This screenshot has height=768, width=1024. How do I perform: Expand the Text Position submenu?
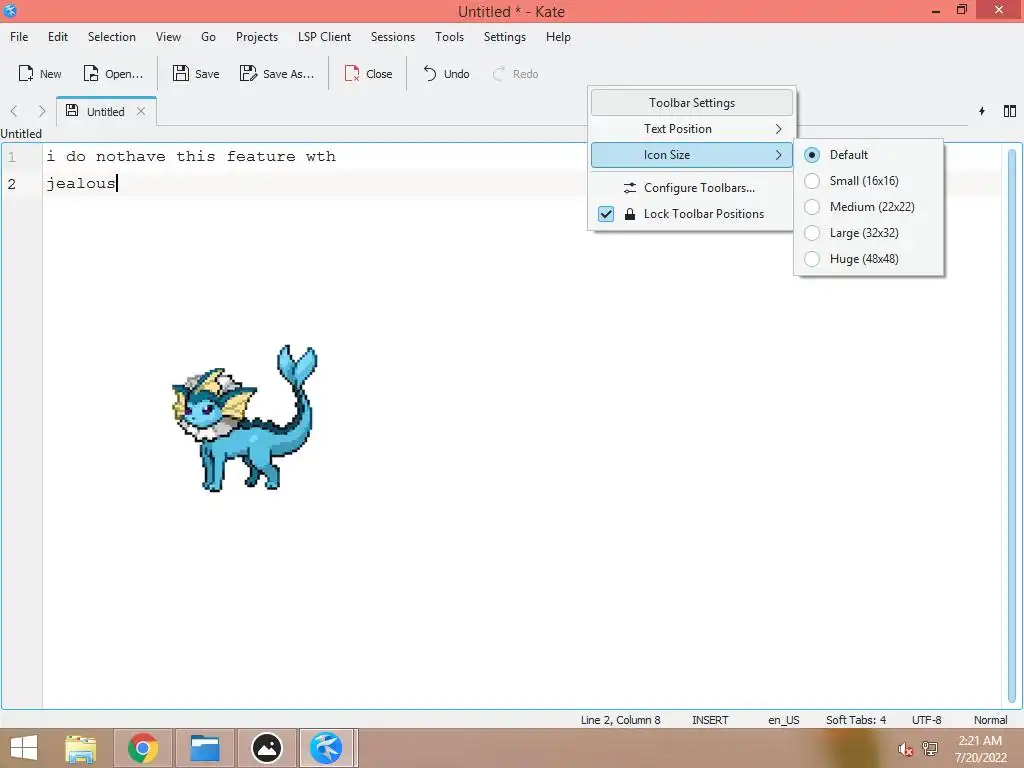point(692,129)
